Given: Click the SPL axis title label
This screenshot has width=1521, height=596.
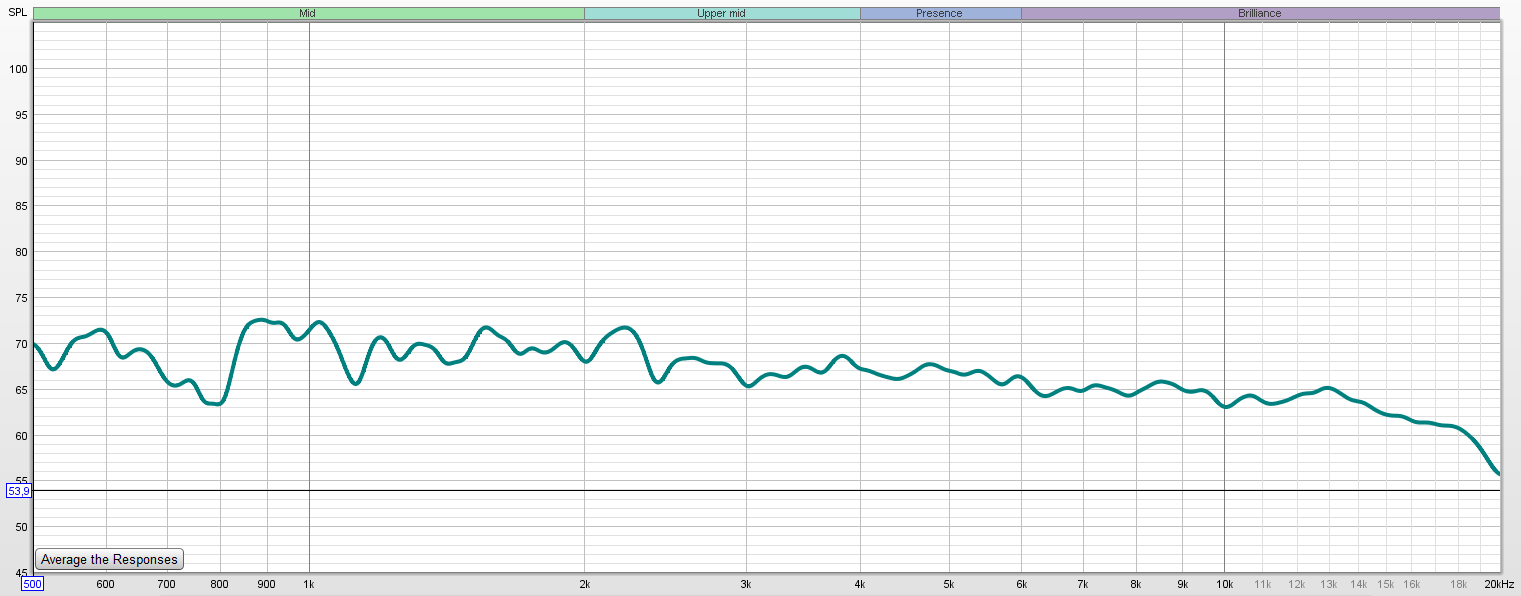Looking at the screenshot, I should tap(18, 13).
